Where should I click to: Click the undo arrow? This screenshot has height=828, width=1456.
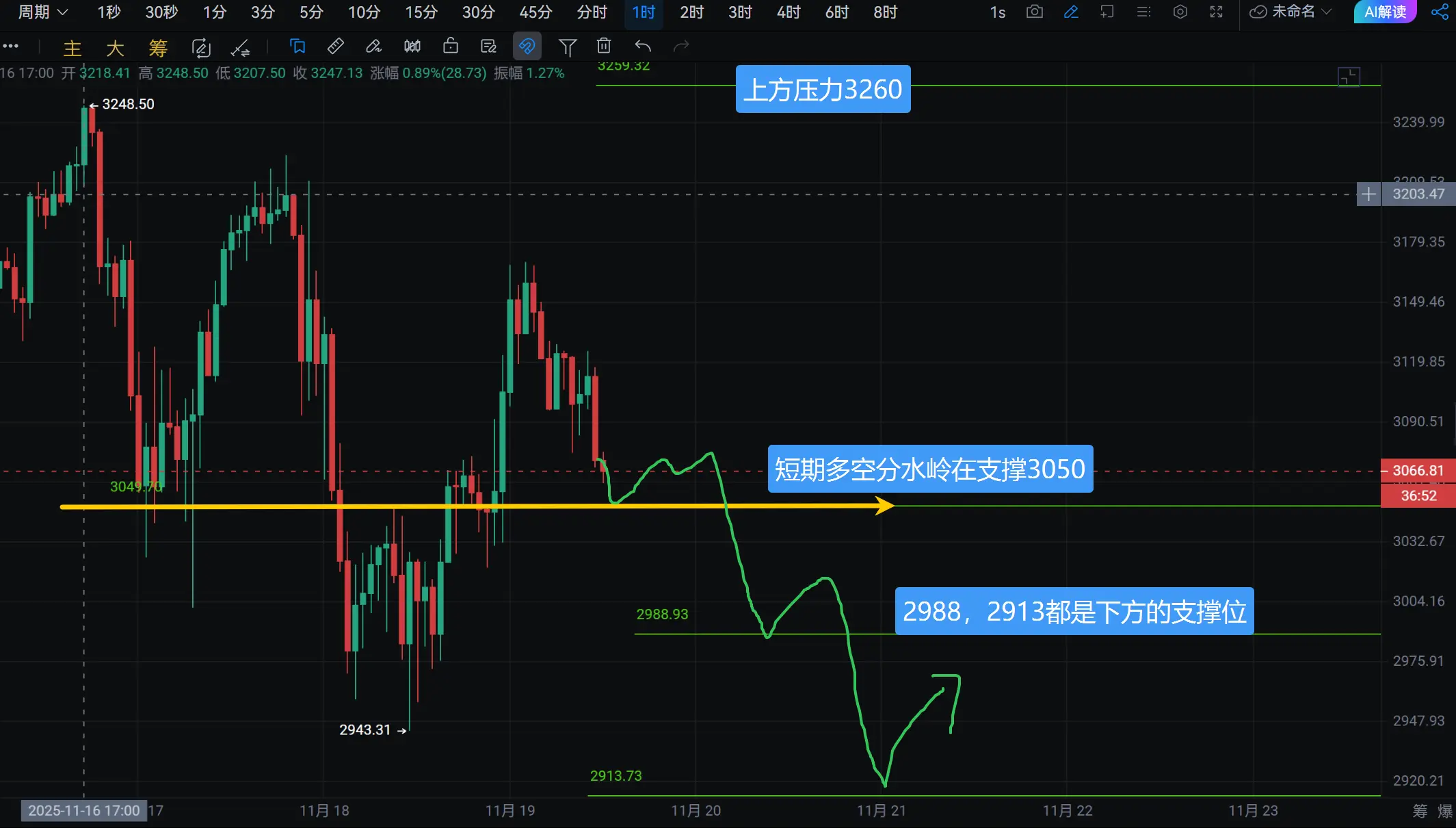(x=642, y=46)
